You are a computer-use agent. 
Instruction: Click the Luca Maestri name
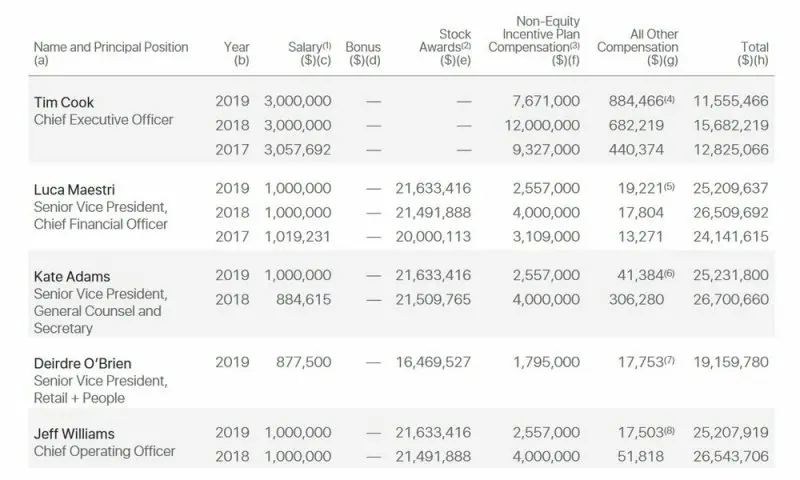tap(74, 190)
